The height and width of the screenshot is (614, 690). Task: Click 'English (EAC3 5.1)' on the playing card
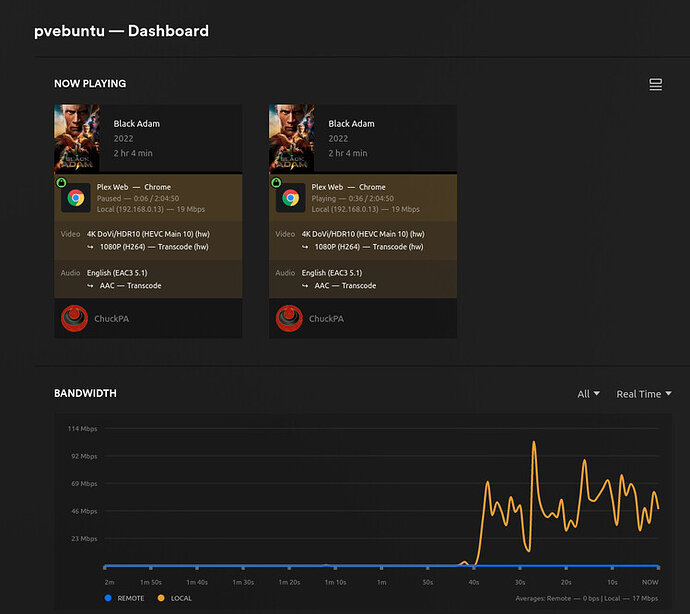tap(332, 273)
